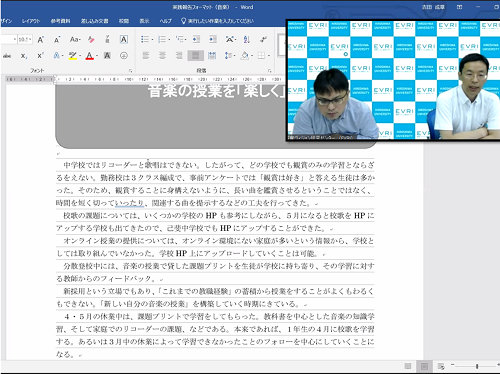Switch to Web Layout view in status bar
The height and width of the screenshot is (374, 500).
441,366
